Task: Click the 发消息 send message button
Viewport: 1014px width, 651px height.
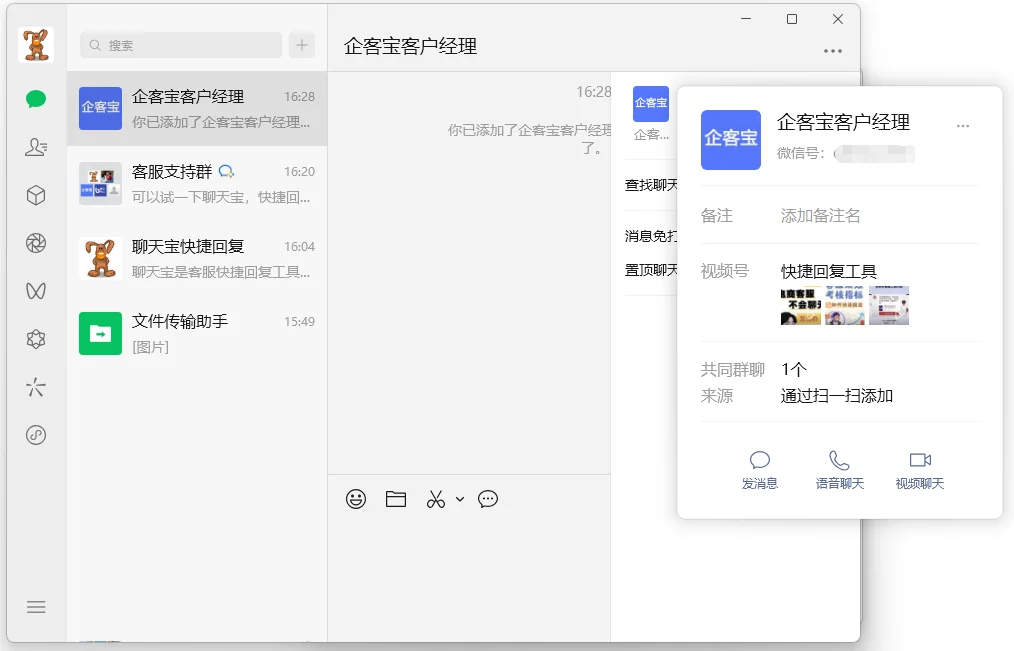Action: pyautogui.click(x=759, y=470)
